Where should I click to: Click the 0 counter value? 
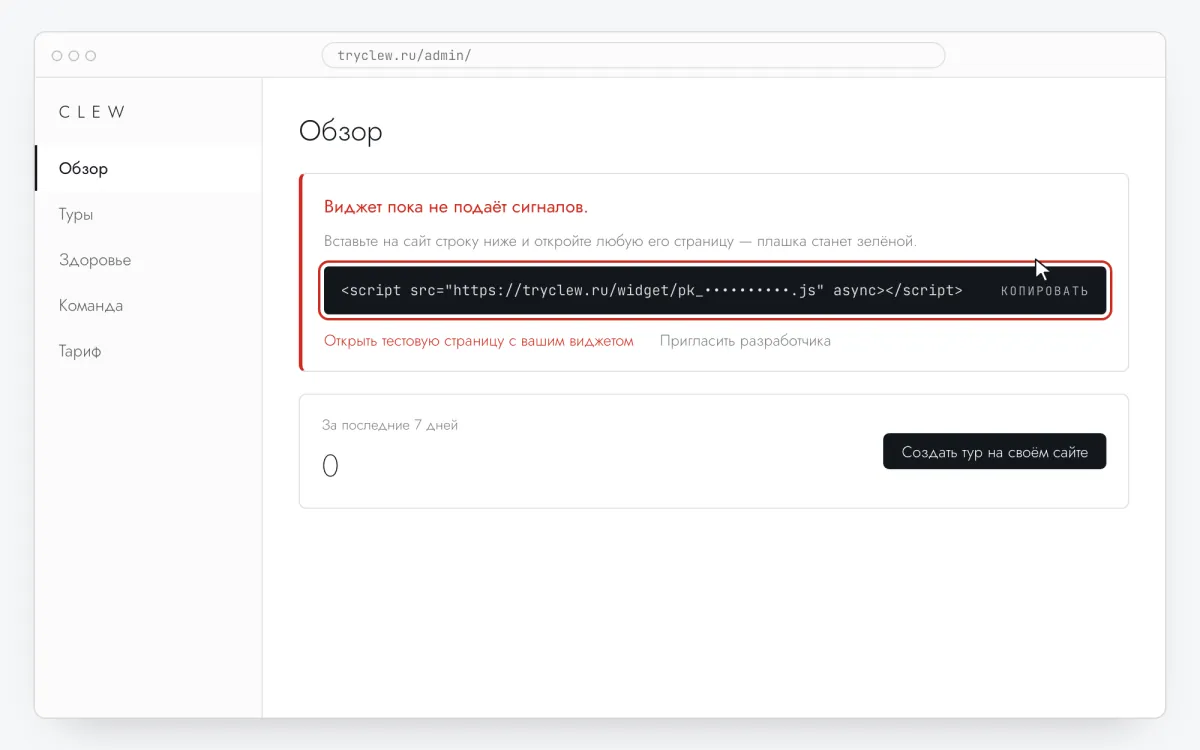(x=331, y=466)
